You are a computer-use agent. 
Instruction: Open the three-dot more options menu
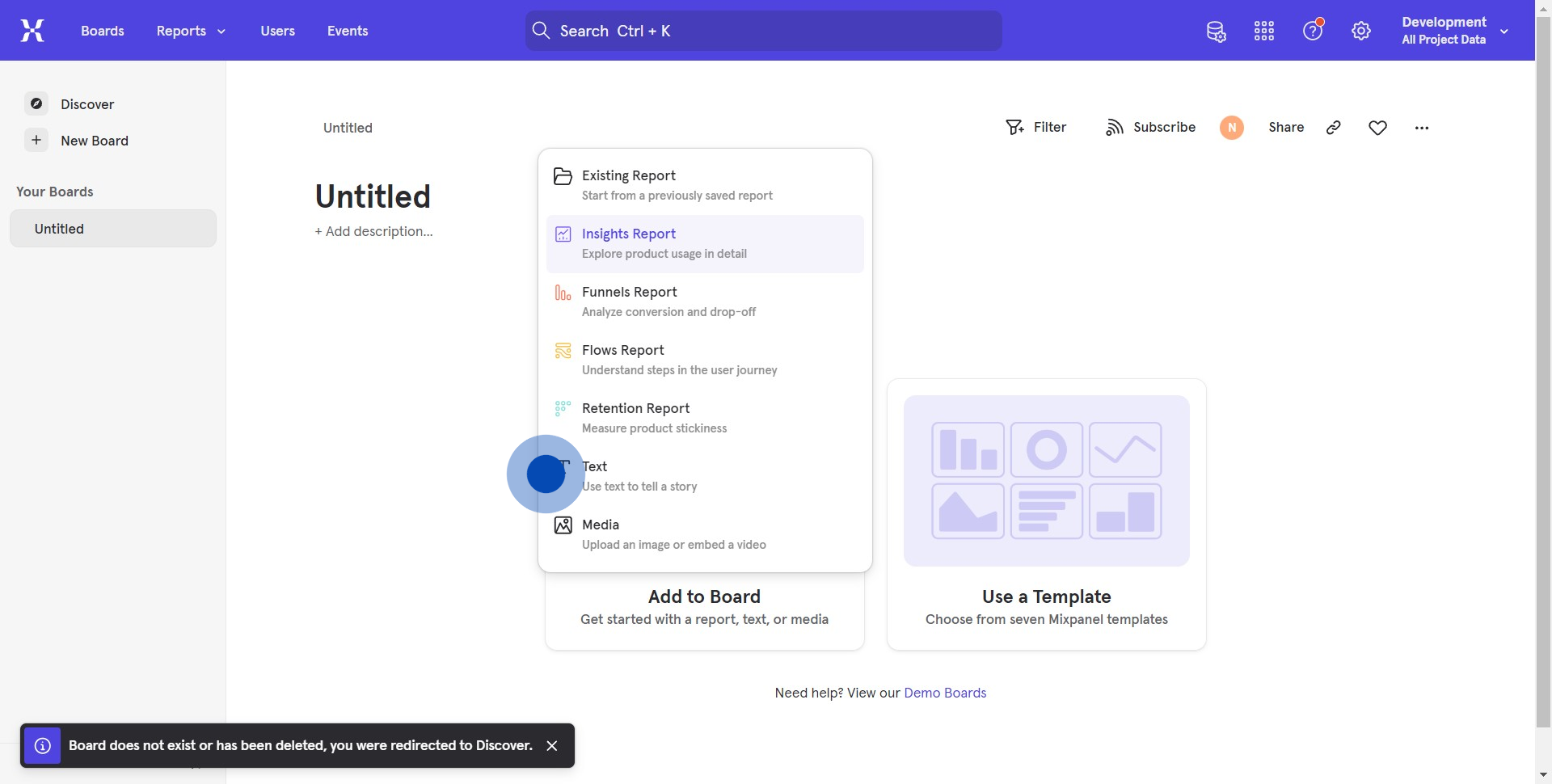click(1422, 128)
